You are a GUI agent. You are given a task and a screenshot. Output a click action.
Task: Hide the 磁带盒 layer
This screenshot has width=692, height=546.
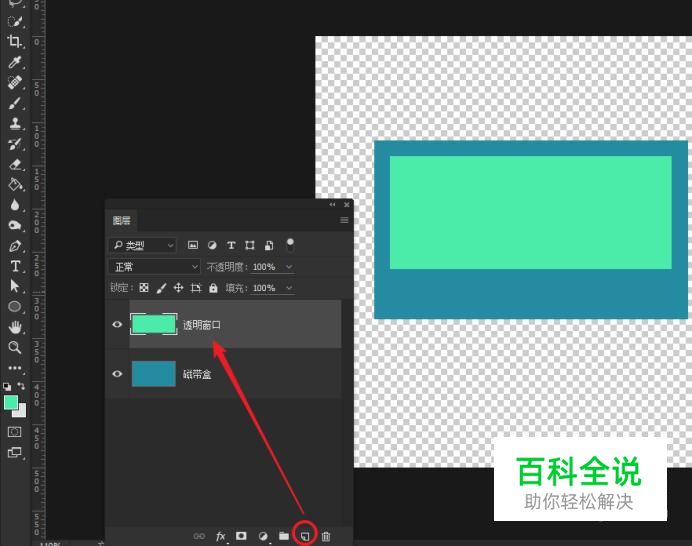pyautogui.click(x=117, y=374)
